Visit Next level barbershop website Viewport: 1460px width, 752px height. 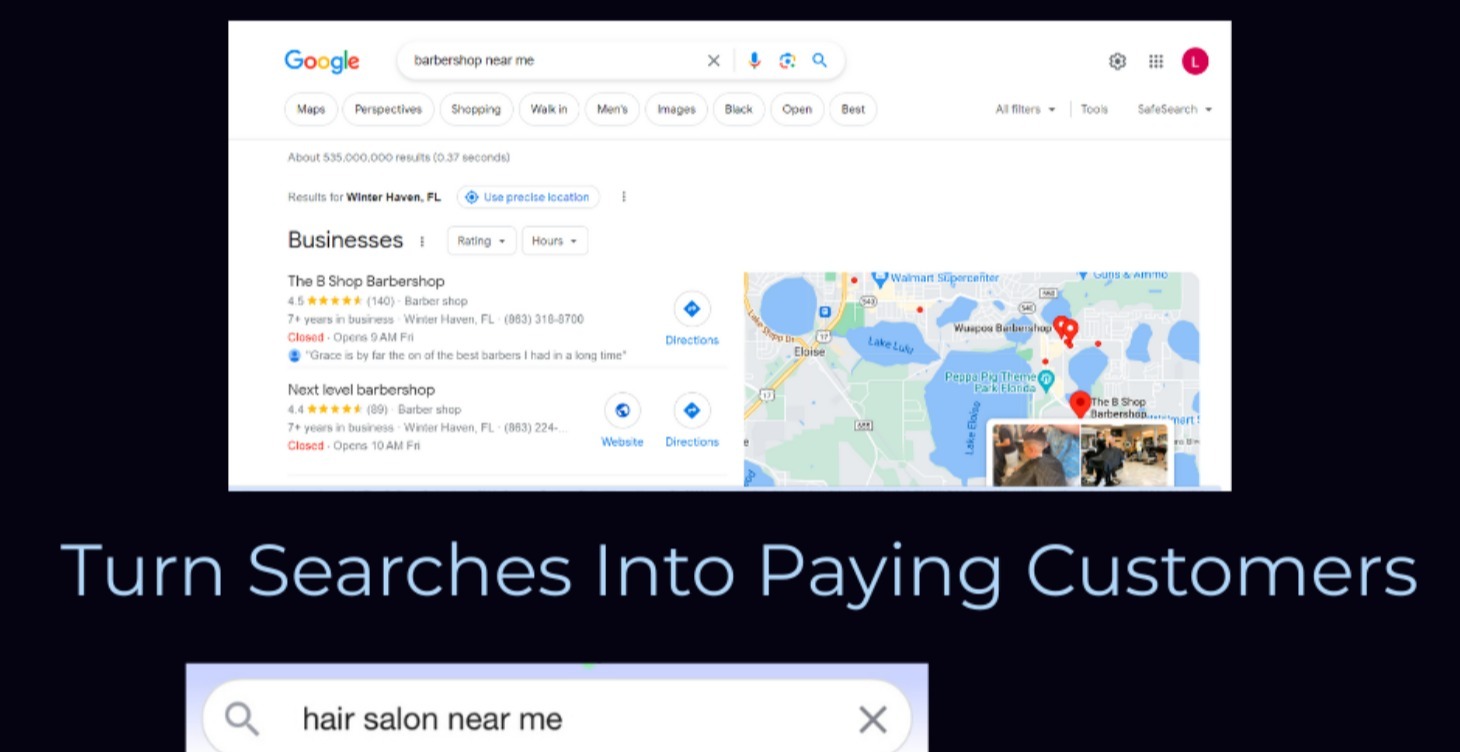point(622,421)
